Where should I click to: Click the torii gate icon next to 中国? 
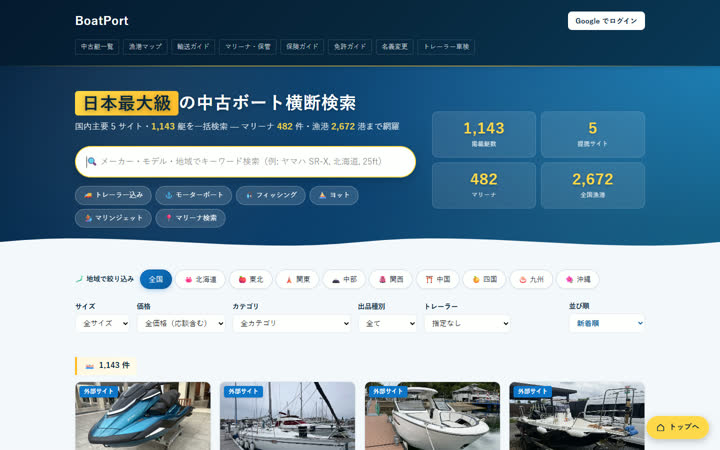(429, 279)
